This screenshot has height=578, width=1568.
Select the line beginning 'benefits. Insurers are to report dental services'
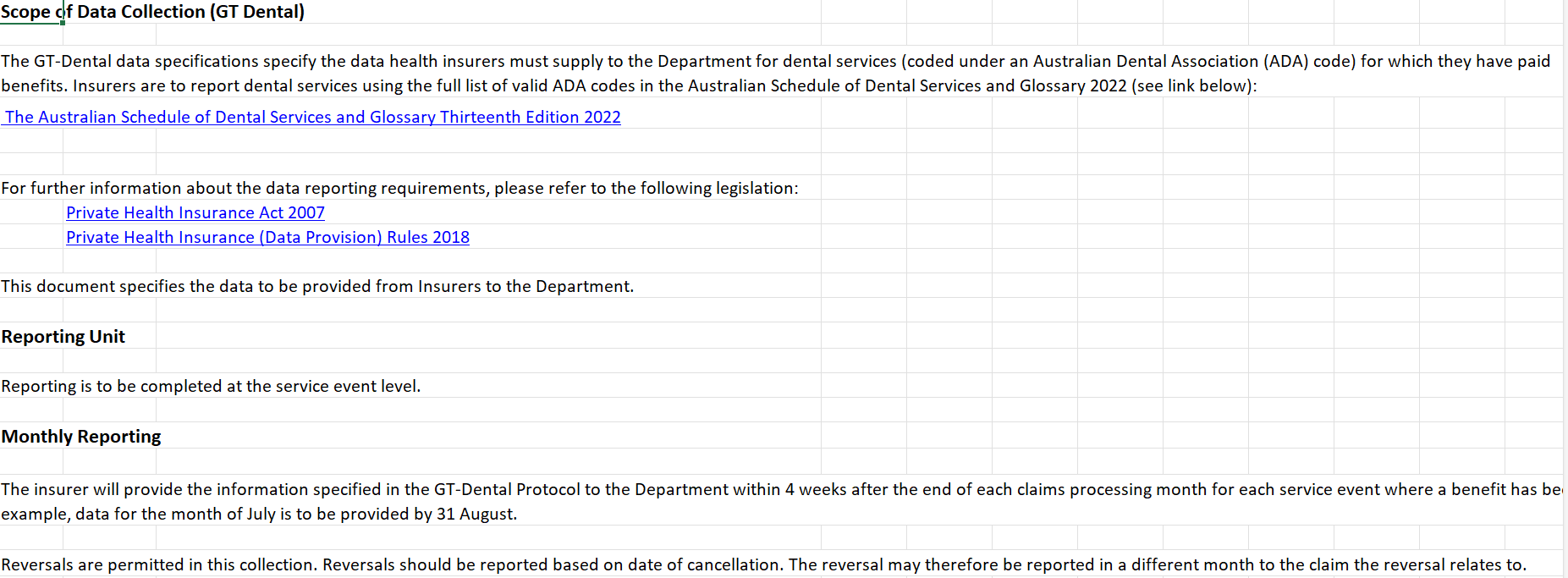tap(629, 85)
